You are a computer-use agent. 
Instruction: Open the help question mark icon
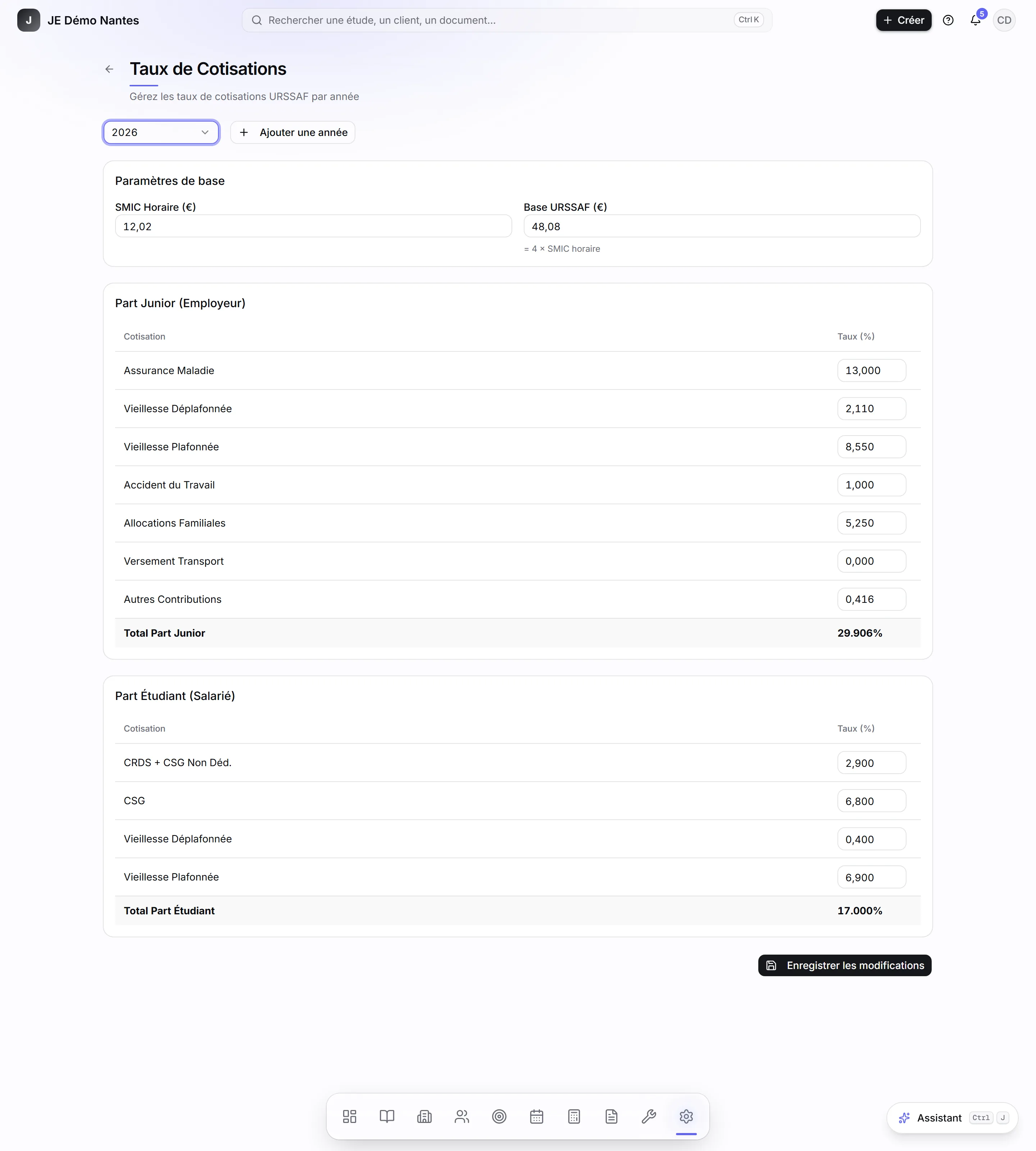coord(948,21)
